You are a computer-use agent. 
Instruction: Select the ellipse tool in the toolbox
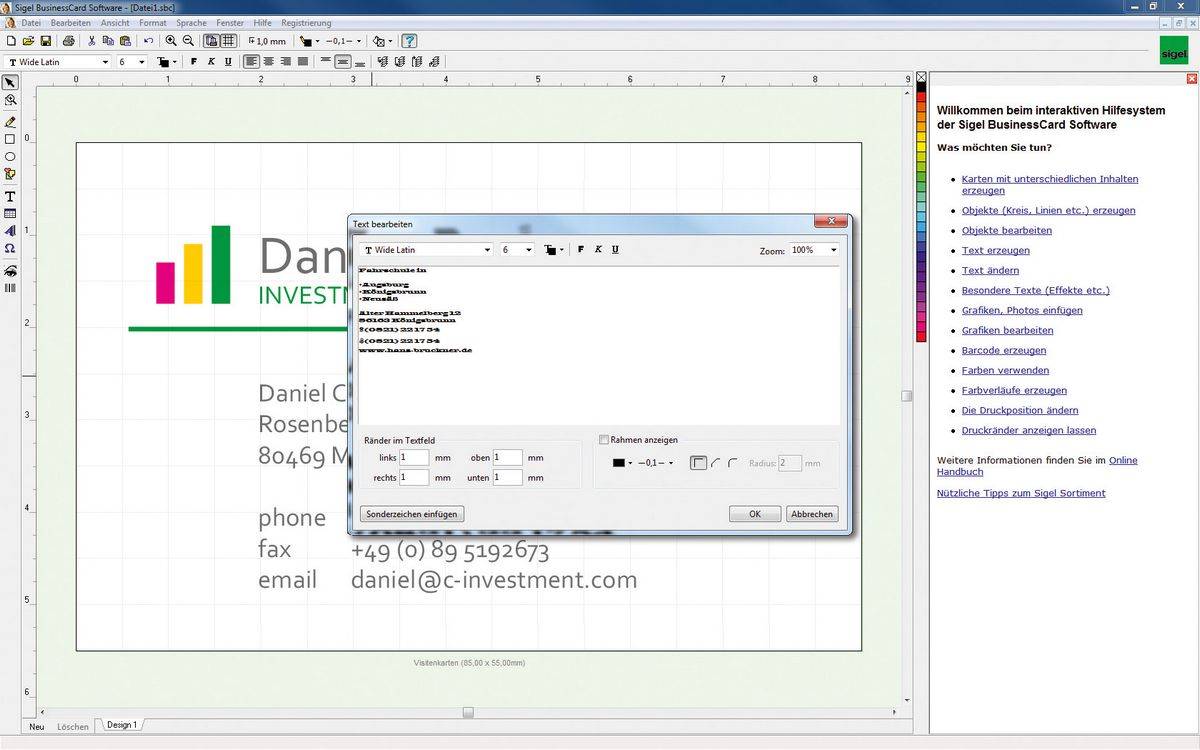[10, 155]
